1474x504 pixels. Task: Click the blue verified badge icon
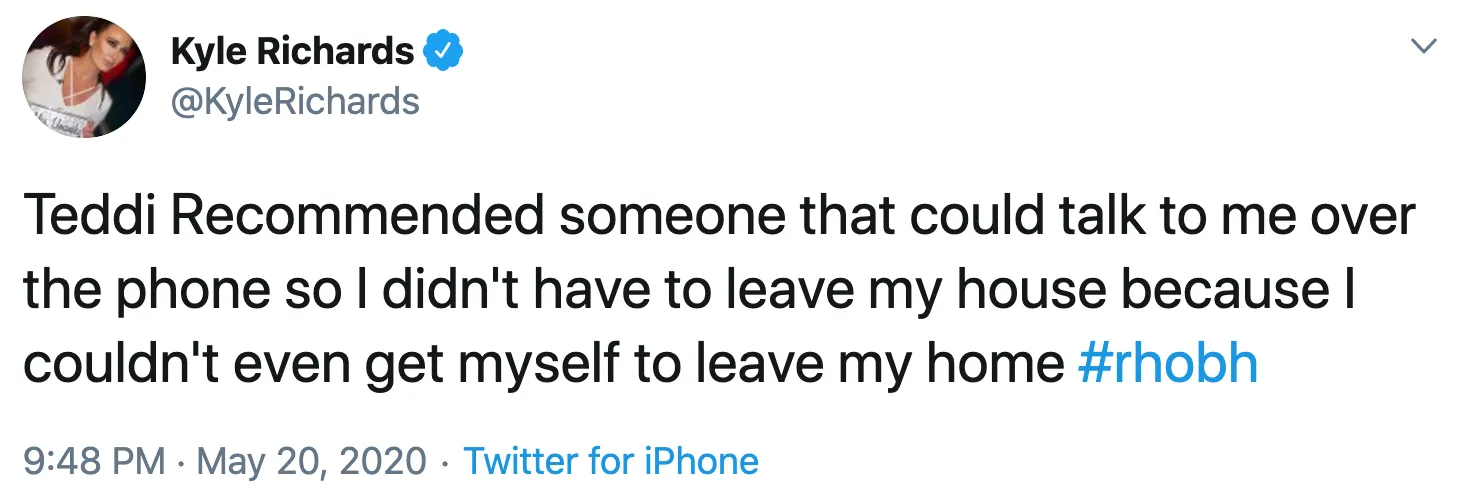444,52
